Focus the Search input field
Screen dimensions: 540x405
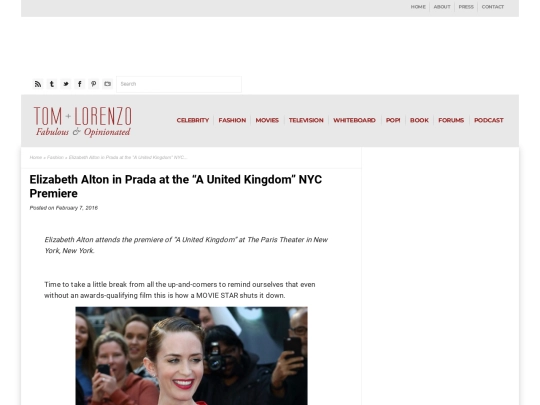pos(179,84)
